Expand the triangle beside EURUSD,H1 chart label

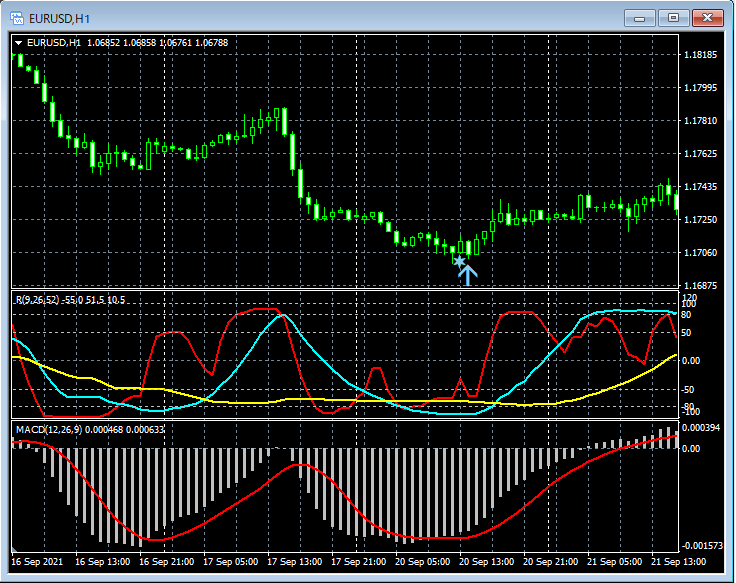18,43
